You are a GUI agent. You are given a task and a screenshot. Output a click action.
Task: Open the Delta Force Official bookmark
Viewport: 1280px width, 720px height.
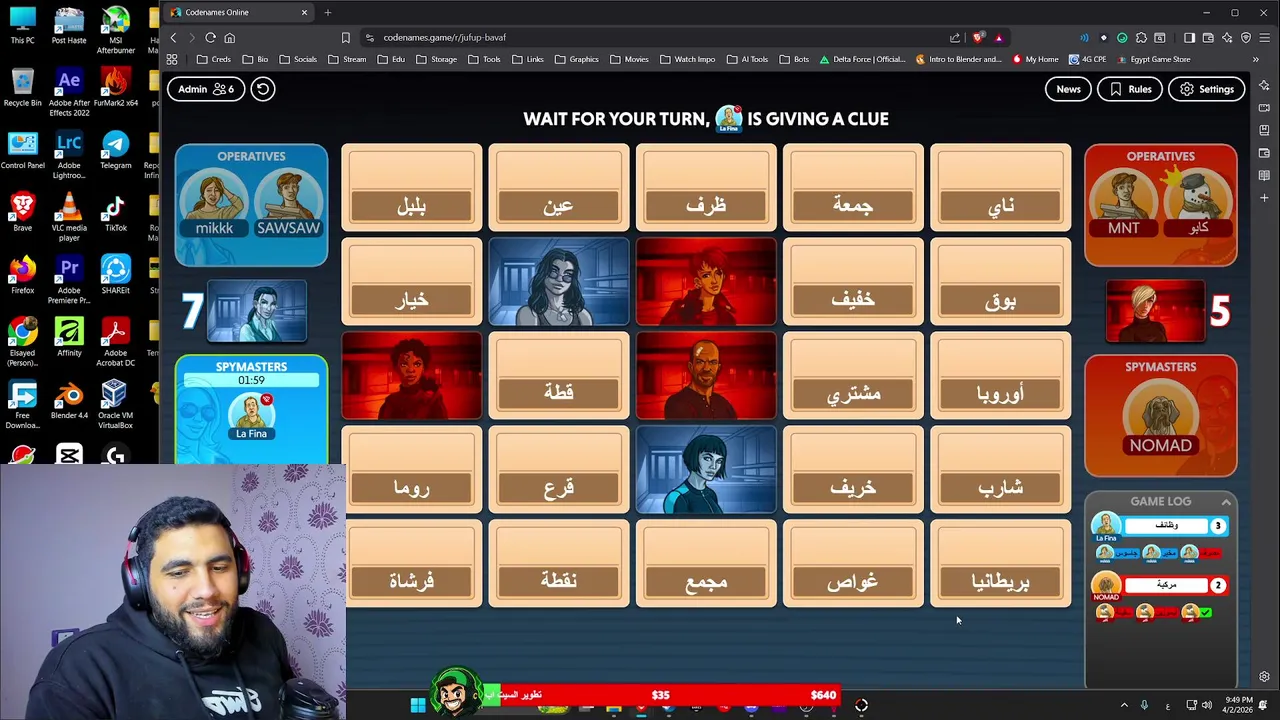click(x=862, y=59)
